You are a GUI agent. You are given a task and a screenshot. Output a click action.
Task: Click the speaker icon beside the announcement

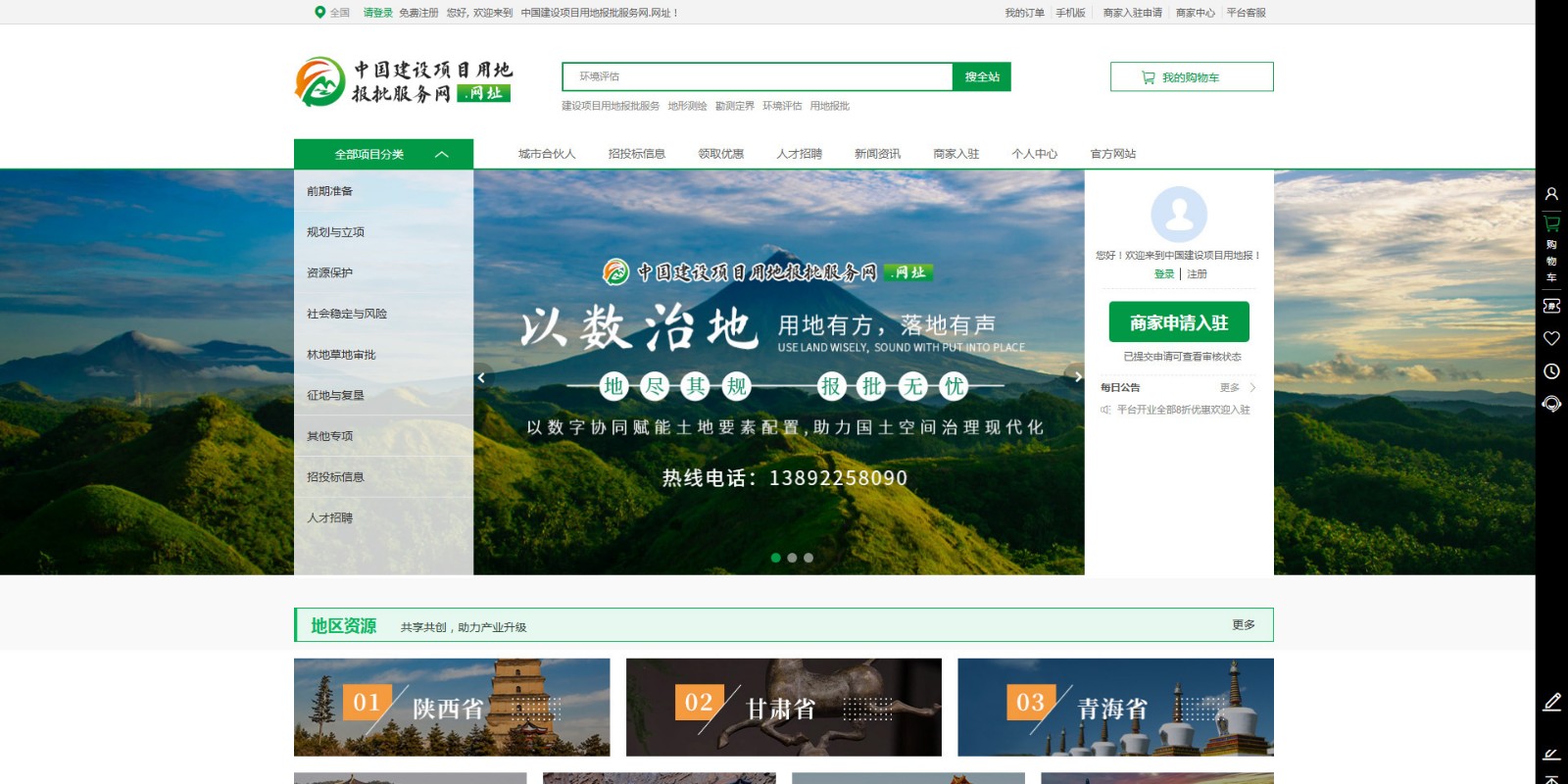(1105, 410)
